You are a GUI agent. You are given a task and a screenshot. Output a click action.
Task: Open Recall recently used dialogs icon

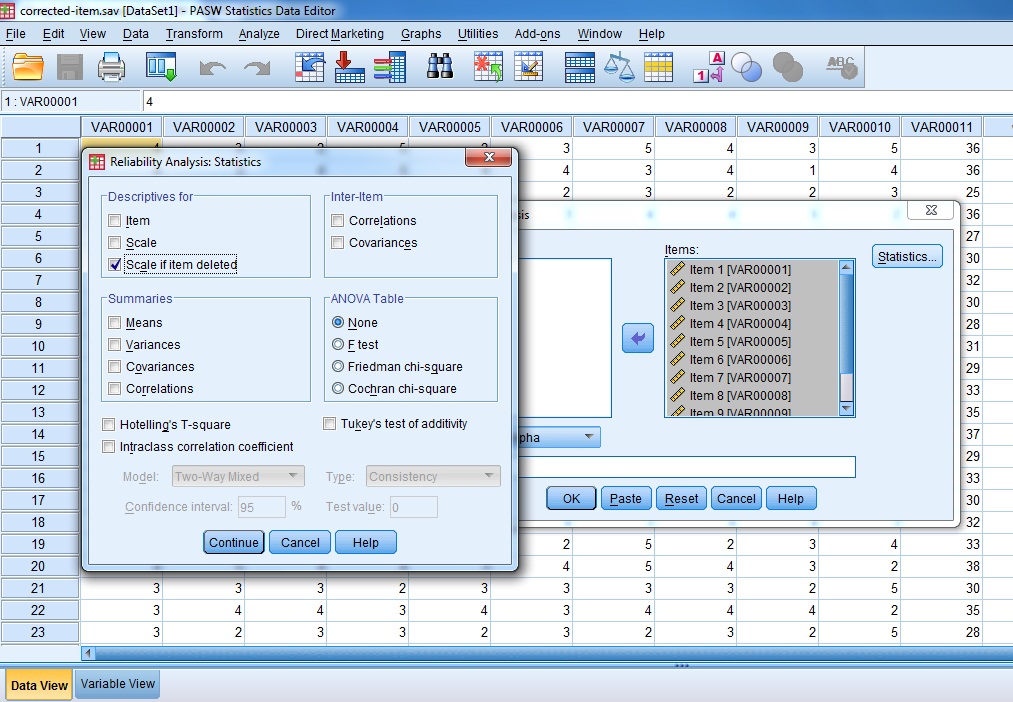tap(161, 67)
